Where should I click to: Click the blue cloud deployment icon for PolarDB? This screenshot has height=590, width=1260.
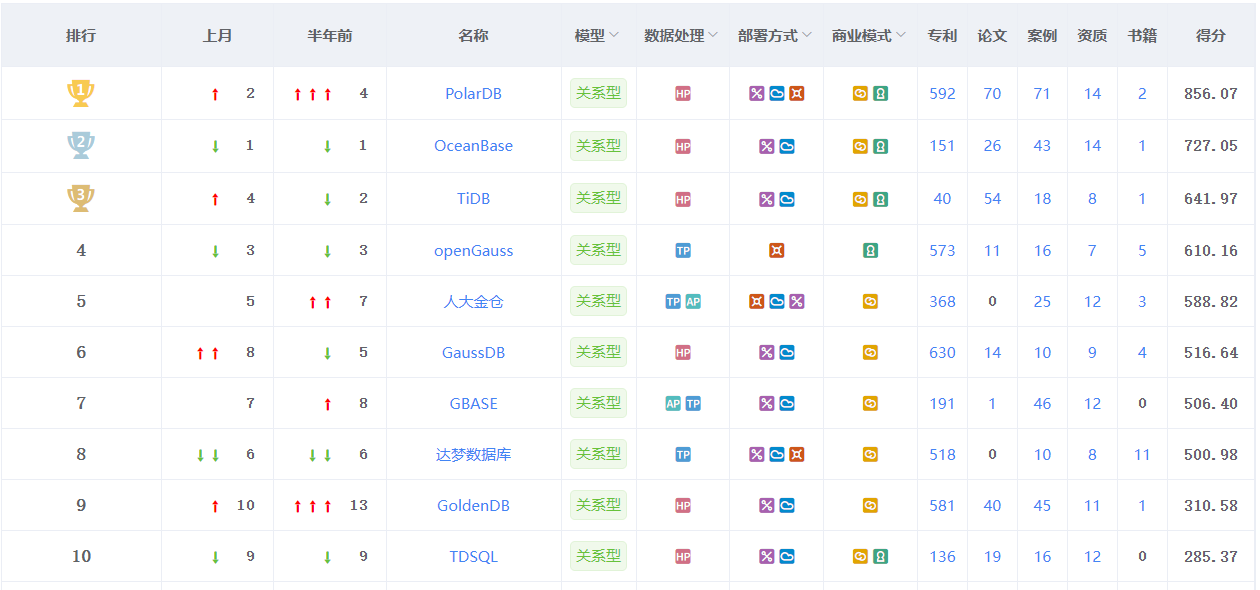click(x=777, y=94)
